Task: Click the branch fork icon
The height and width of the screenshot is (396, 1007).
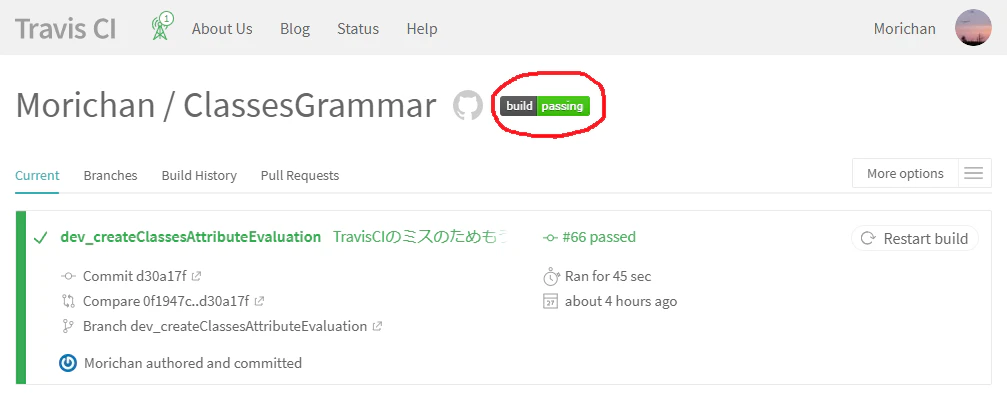Action: (x=68, y=326)
